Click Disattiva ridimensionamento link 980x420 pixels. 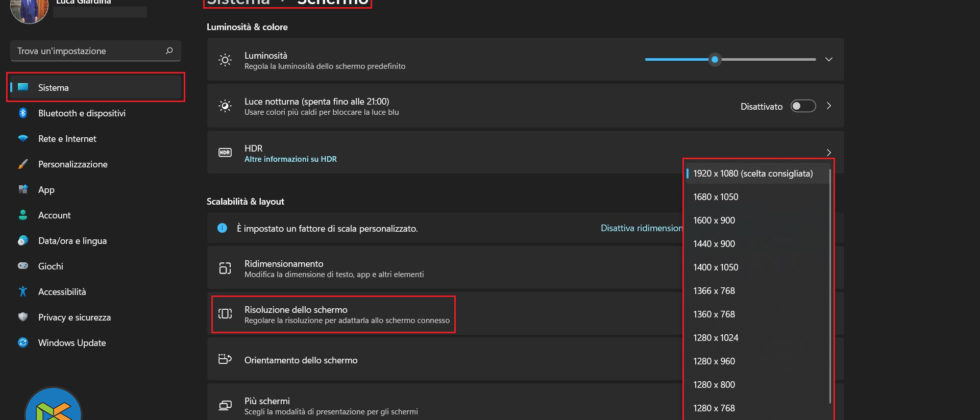pyautogui.click(x=642, y=229)
